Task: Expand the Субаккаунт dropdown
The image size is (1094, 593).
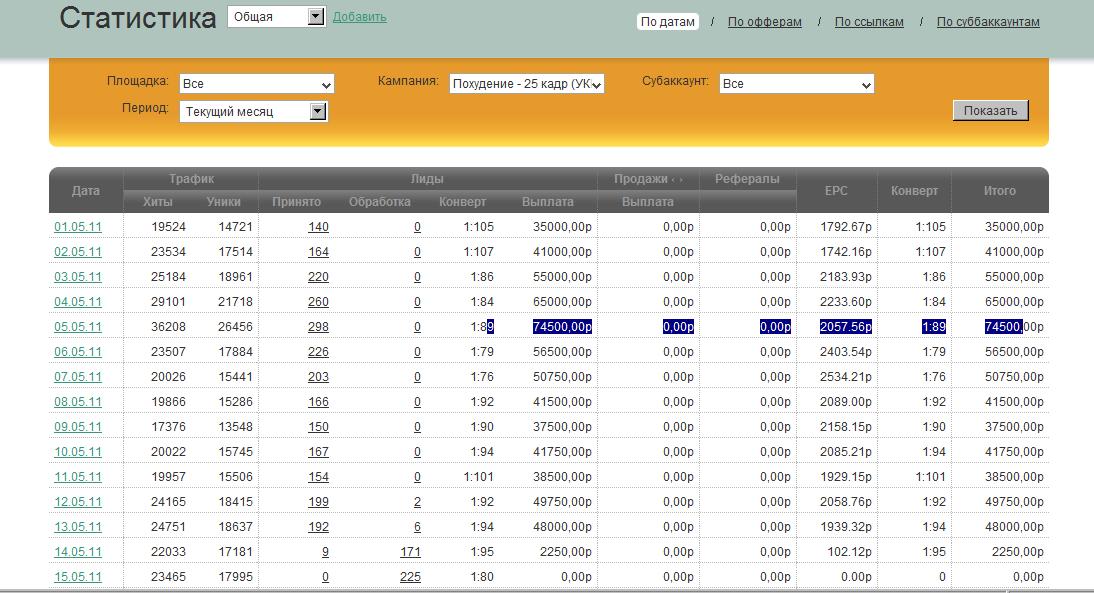Action: [796, 85]
